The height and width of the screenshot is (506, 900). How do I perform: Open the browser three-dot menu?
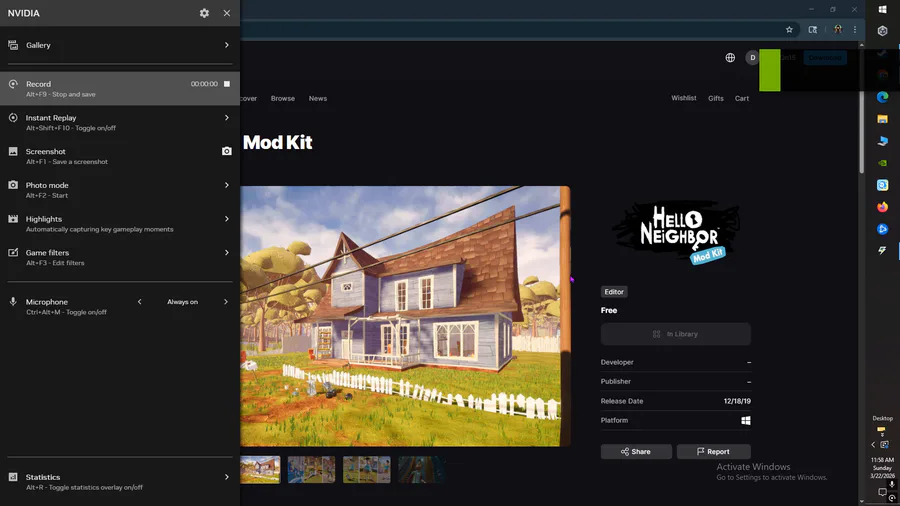[855, 29]
